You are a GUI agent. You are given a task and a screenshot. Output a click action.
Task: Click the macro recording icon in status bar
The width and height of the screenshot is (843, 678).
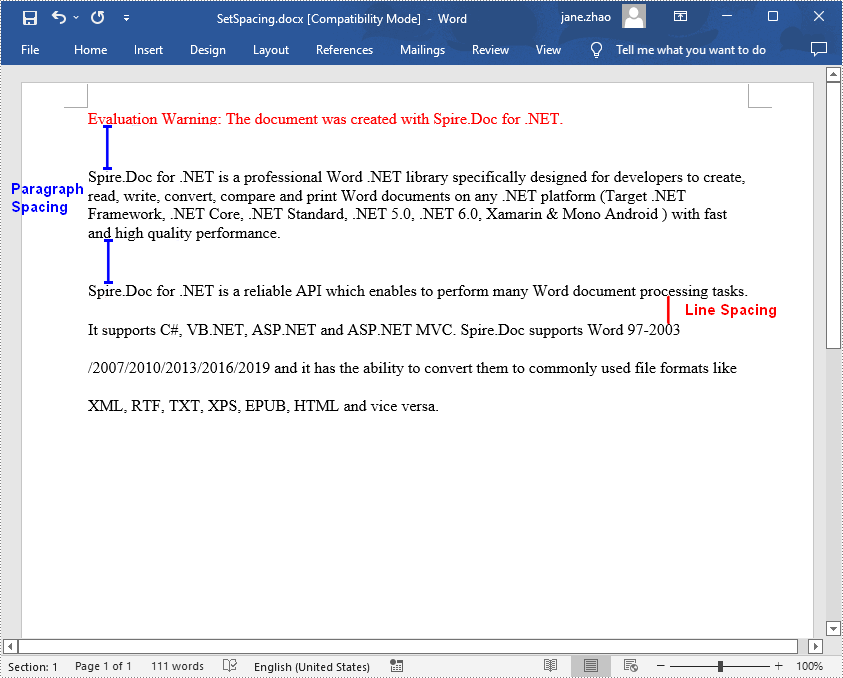pyautogui.click(x=396, y=665)
